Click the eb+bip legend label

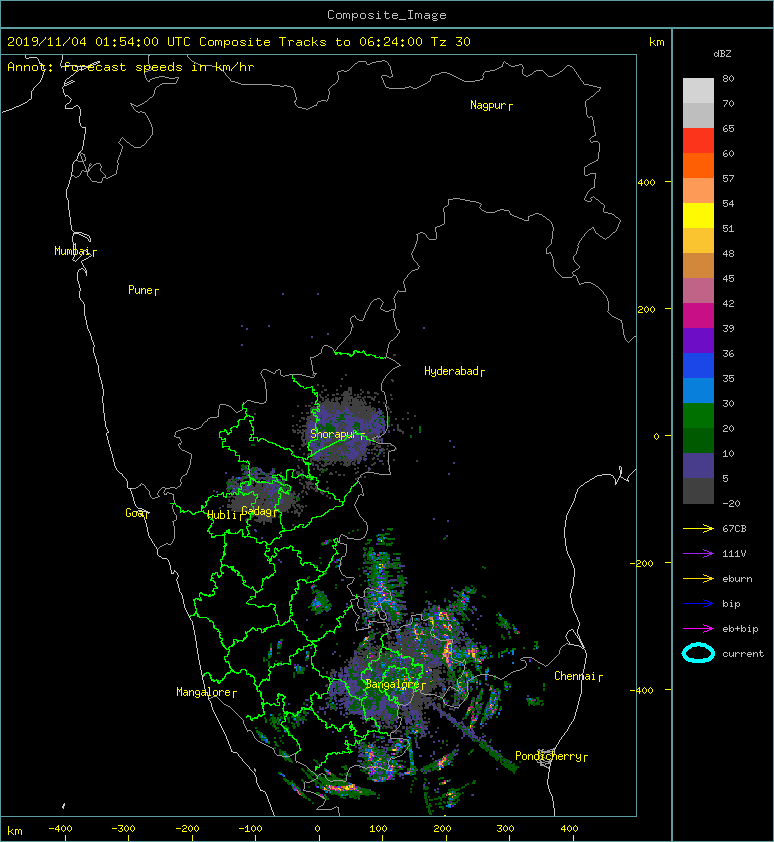coord(740,628)
